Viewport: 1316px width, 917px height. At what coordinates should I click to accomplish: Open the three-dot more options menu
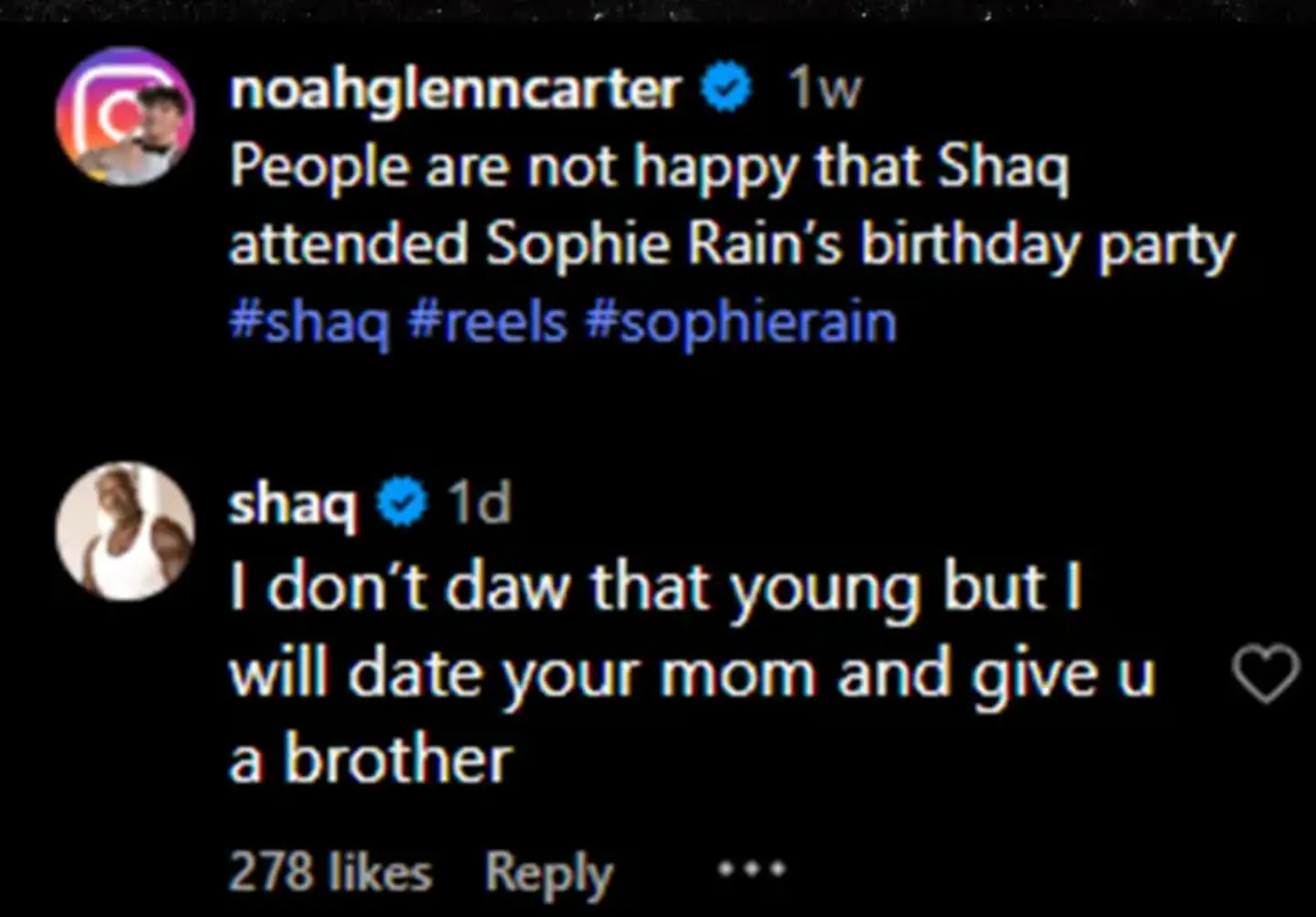pos(751,868)
